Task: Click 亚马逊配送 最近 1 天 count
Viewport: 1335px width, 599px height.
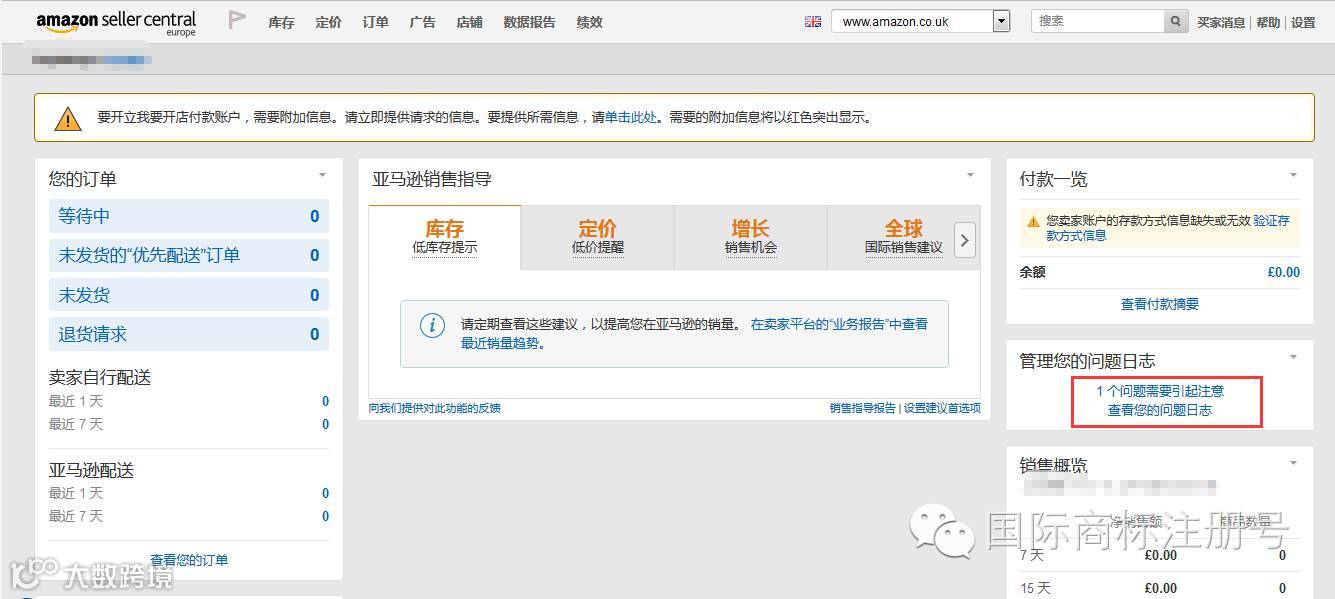Action: coord(325,493)
